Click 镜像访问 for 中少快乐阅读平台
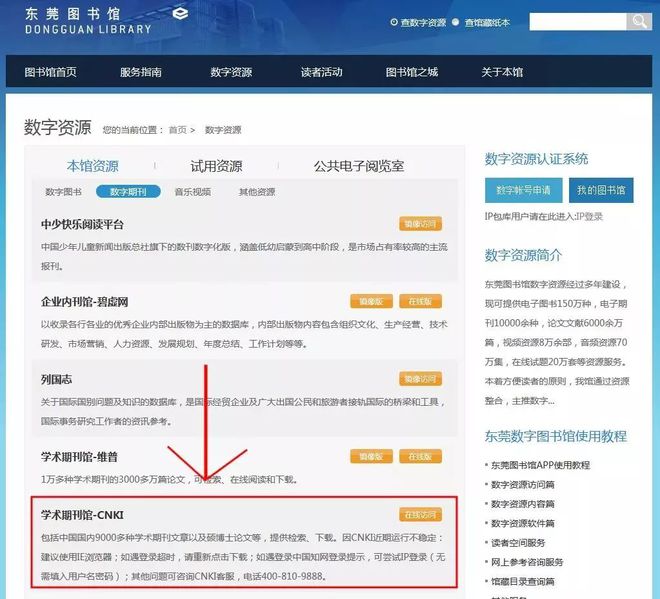Screen dimensions: 660x599 (420, 224)
